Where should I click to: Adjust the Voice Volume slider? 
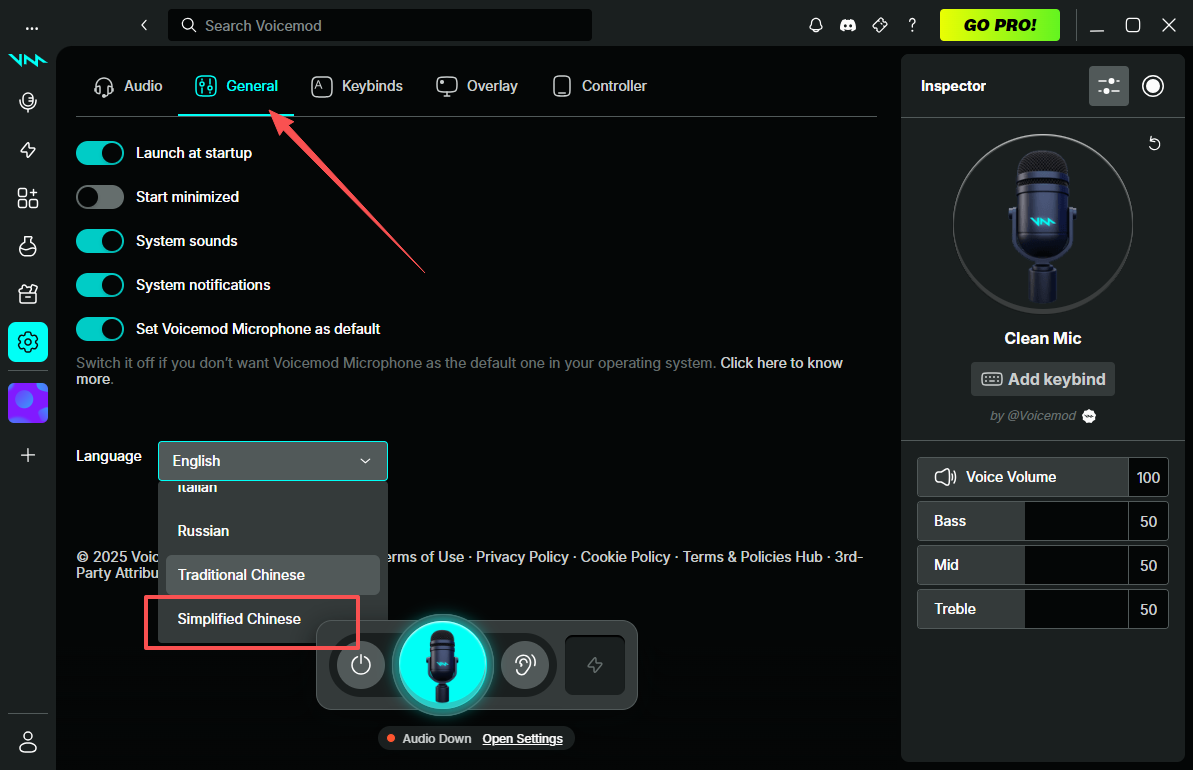point(1023,477)
